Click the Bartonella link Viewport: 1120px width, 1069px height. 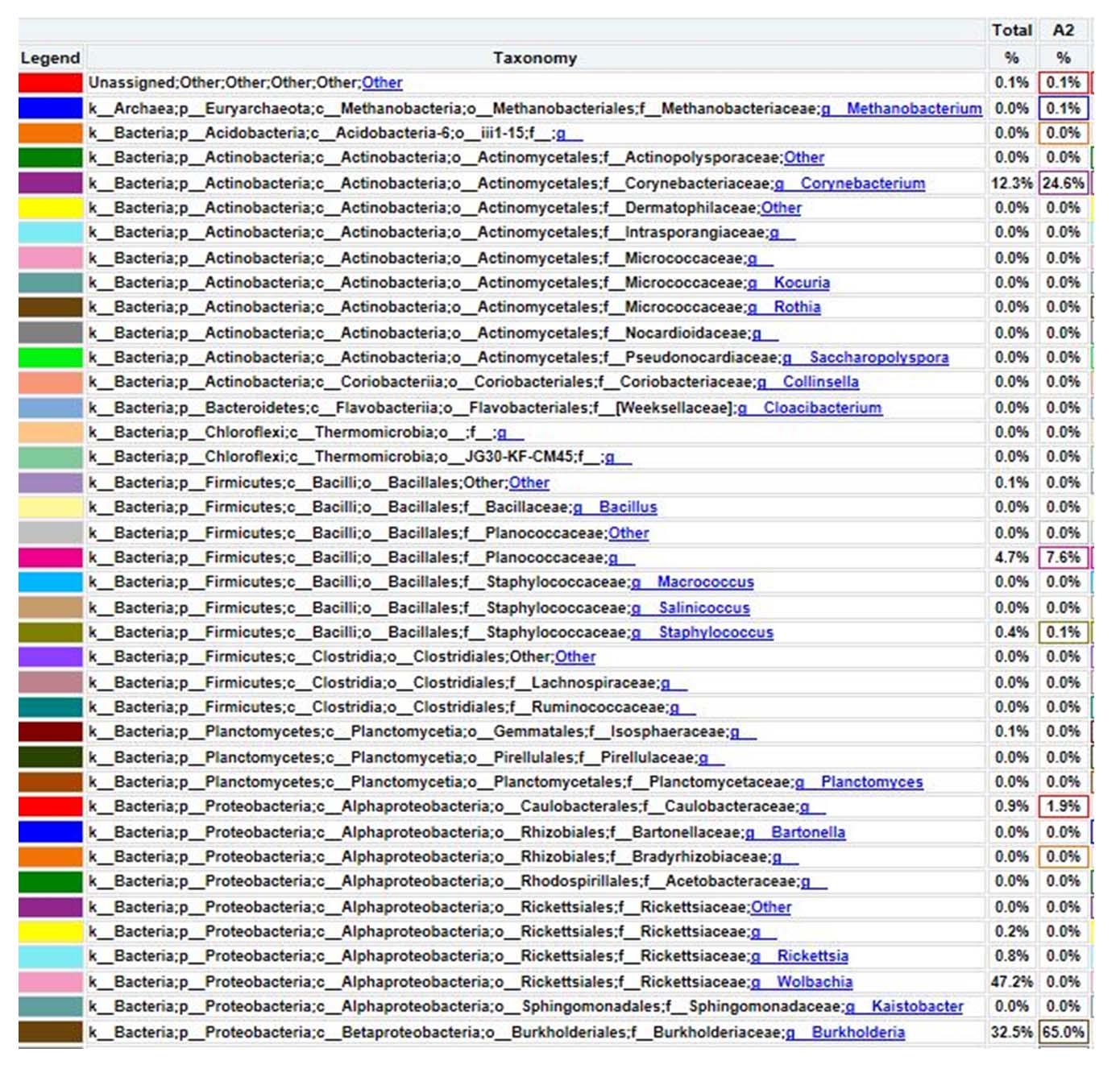(807, 832)
